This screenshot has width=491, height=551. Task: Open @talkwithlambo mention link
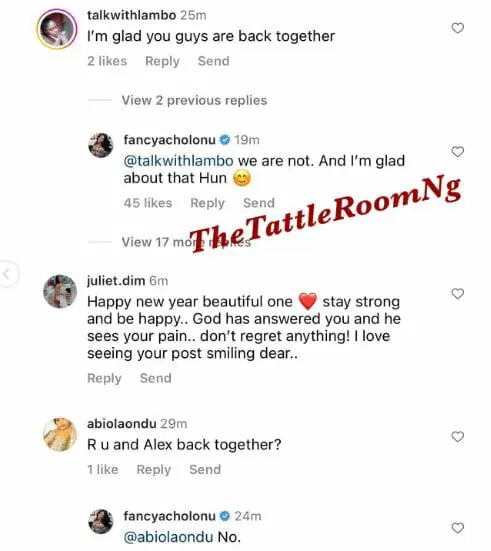coord(179,161)
